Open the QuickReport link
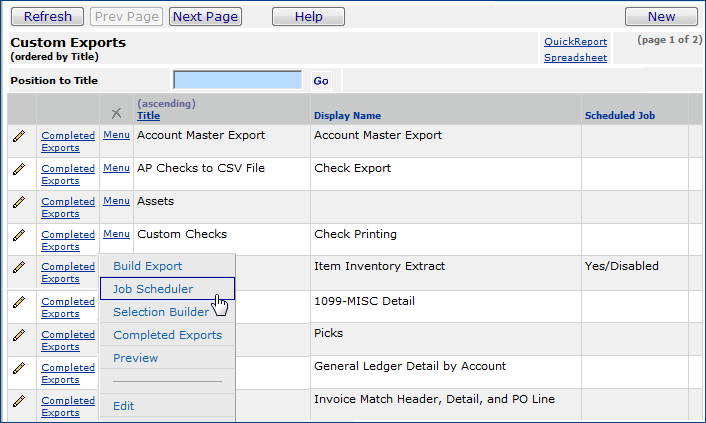The height and width of the screenshot is (423, 706). click(x=575, y=42)
